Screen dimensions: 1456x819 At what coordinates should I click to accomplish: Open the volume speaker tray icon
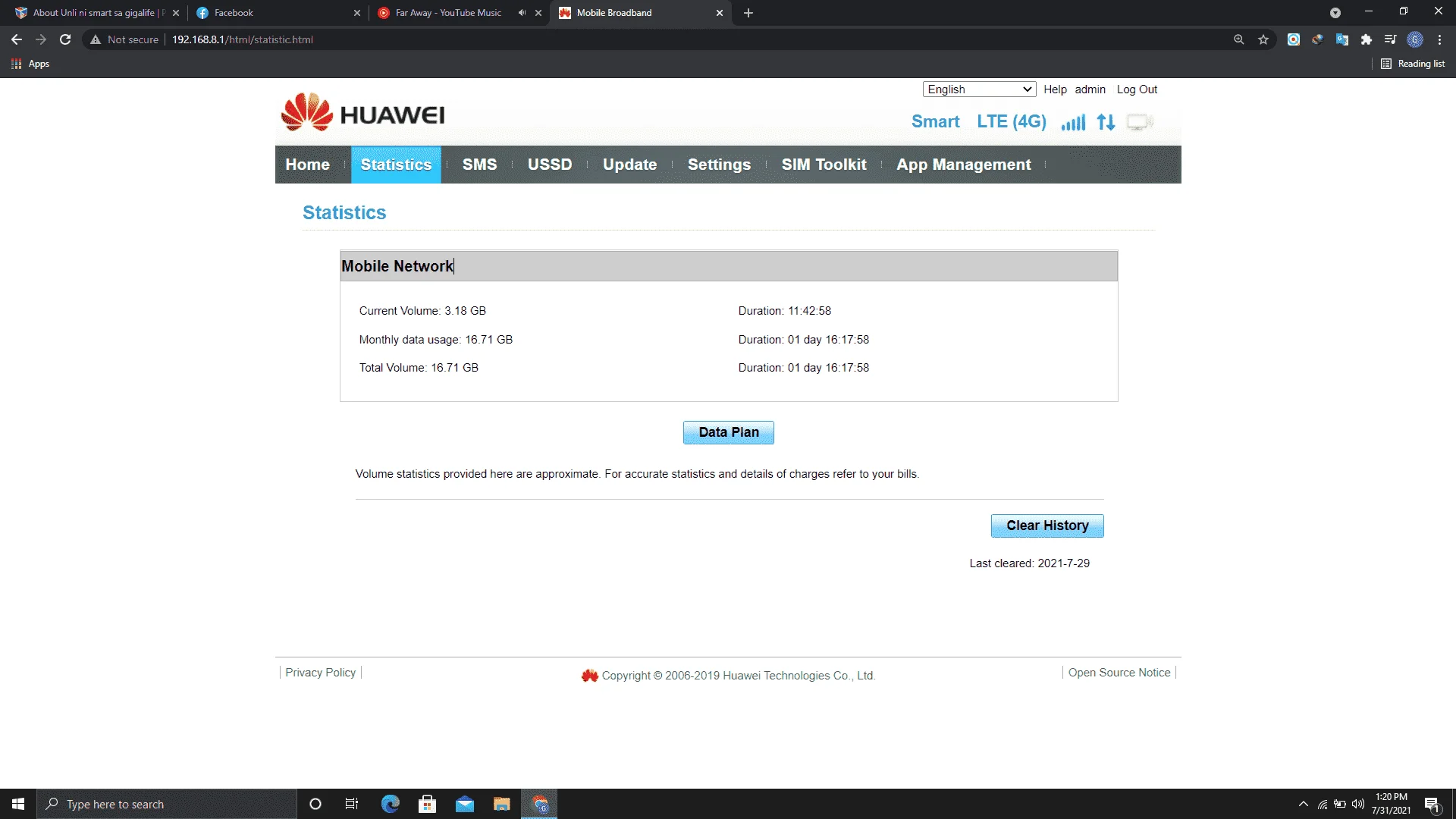[x=1358, y=804]
